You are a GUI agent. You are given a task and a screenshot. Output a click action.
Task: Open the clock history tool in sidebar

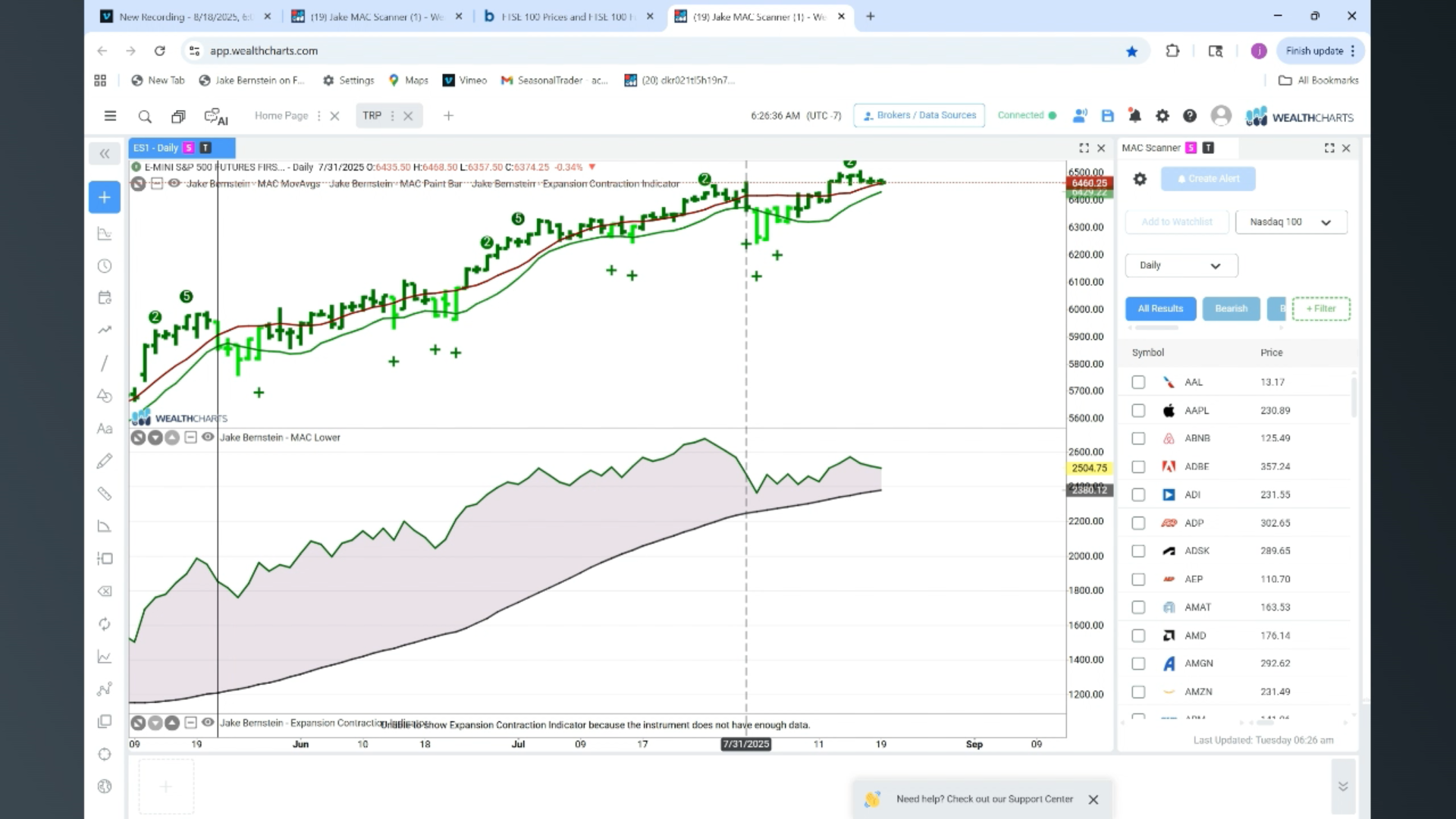(x=105, y=266)
